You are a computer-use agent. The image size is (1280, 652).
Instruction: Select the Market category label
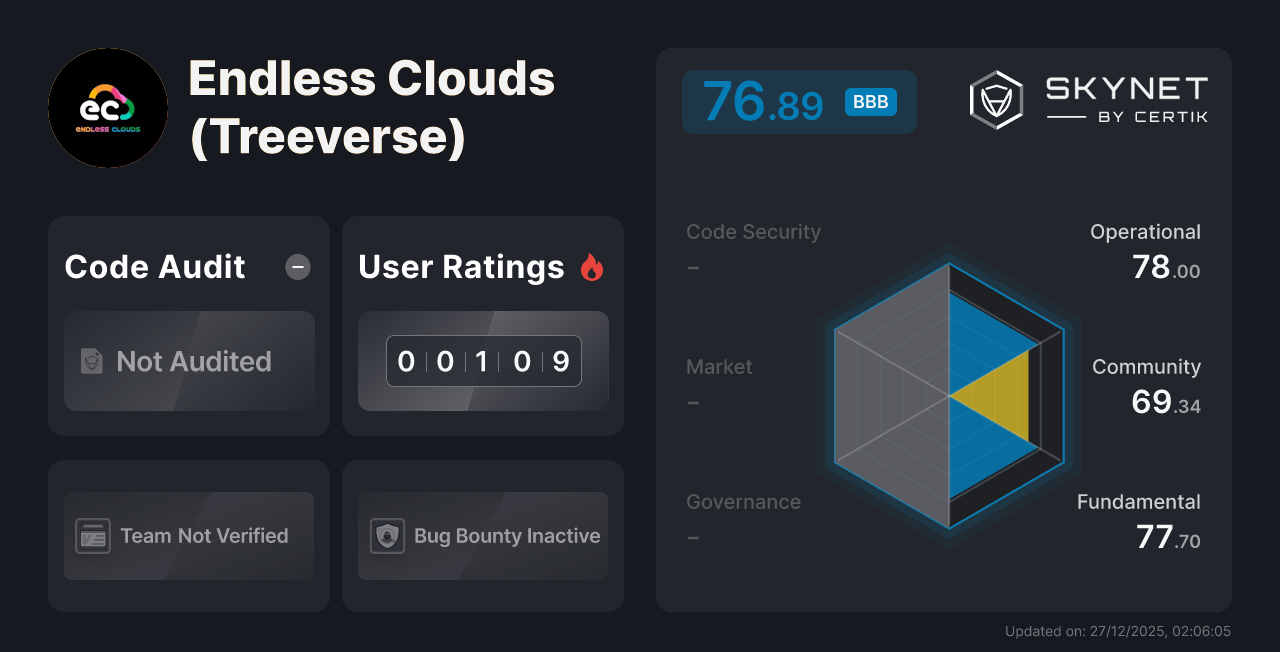click(x=719, y=367)
